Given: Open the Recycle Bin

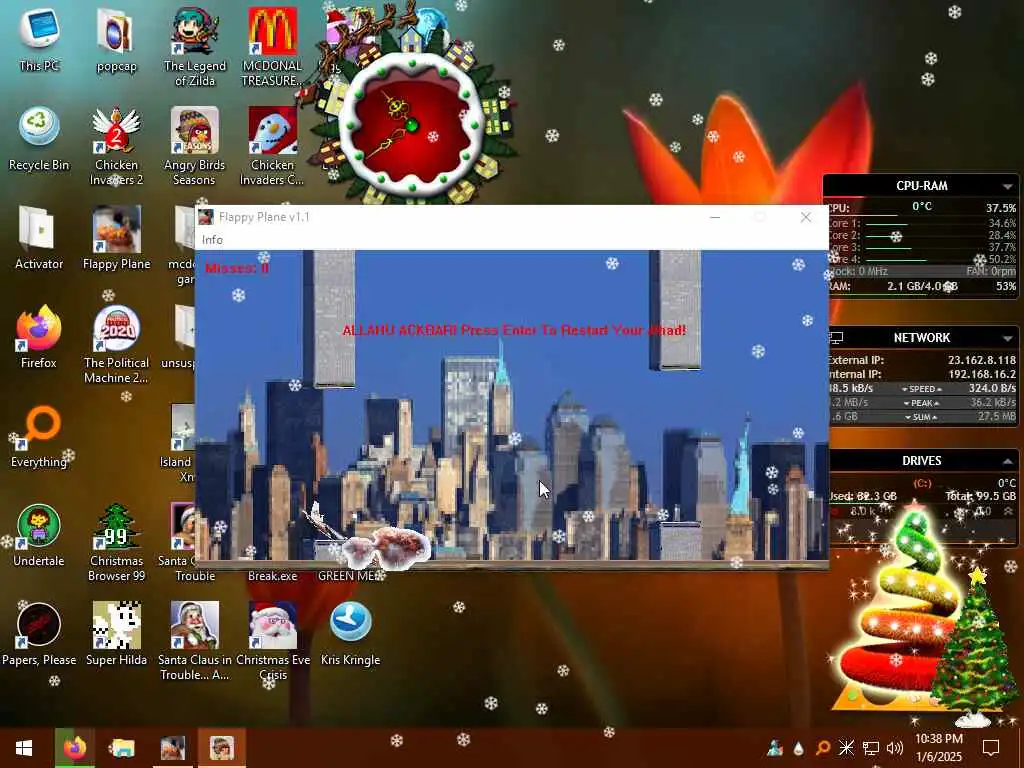Looking at the screenshot, I should point(39,138).
